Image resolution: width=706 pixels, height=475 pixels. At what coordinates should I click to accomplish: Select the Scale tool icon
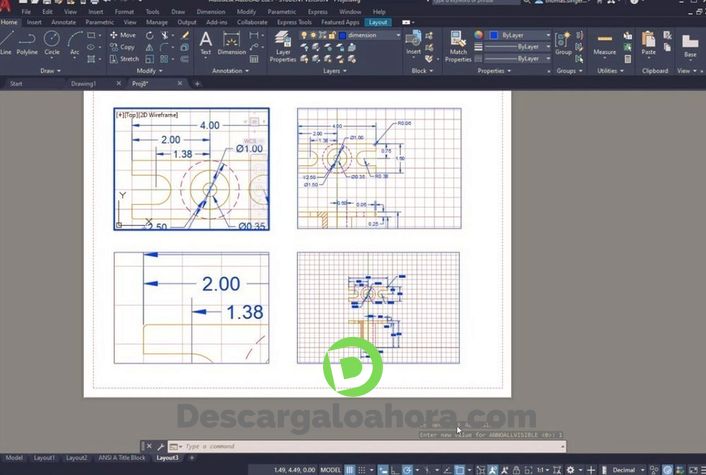[x=149, y=59]
